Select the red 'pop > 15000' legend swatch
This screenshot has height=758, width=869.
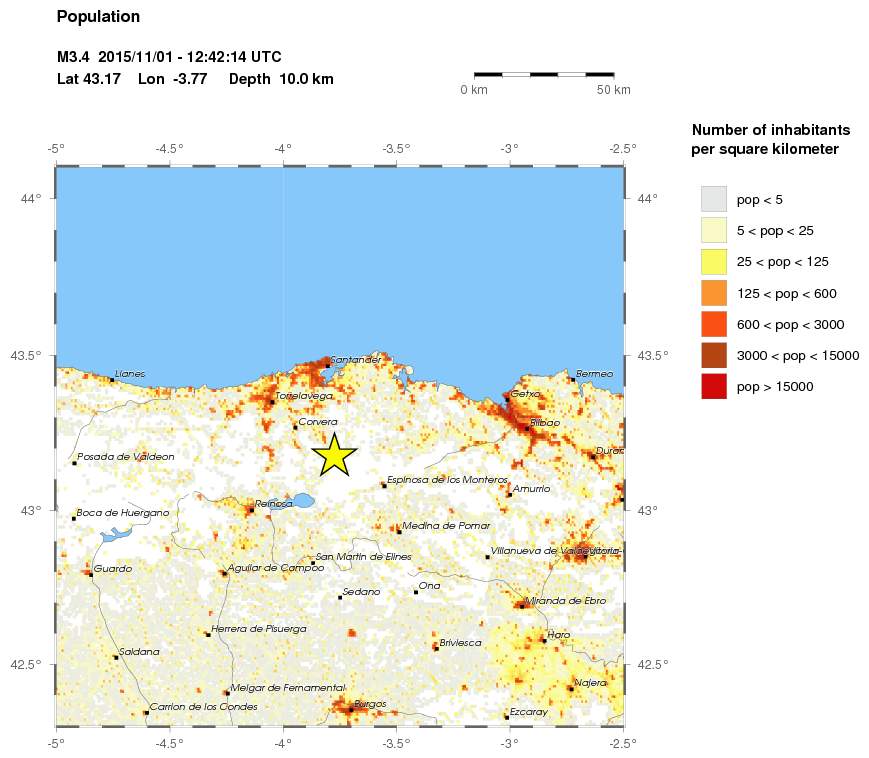tap(714, 386)
